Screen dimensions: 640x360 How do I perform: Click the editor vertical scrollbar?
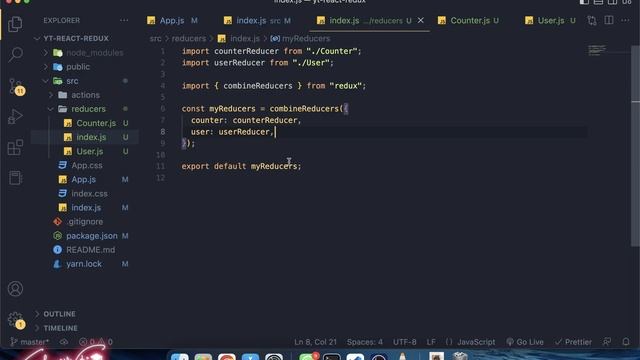pyautogui.click(x=635, y=147)
